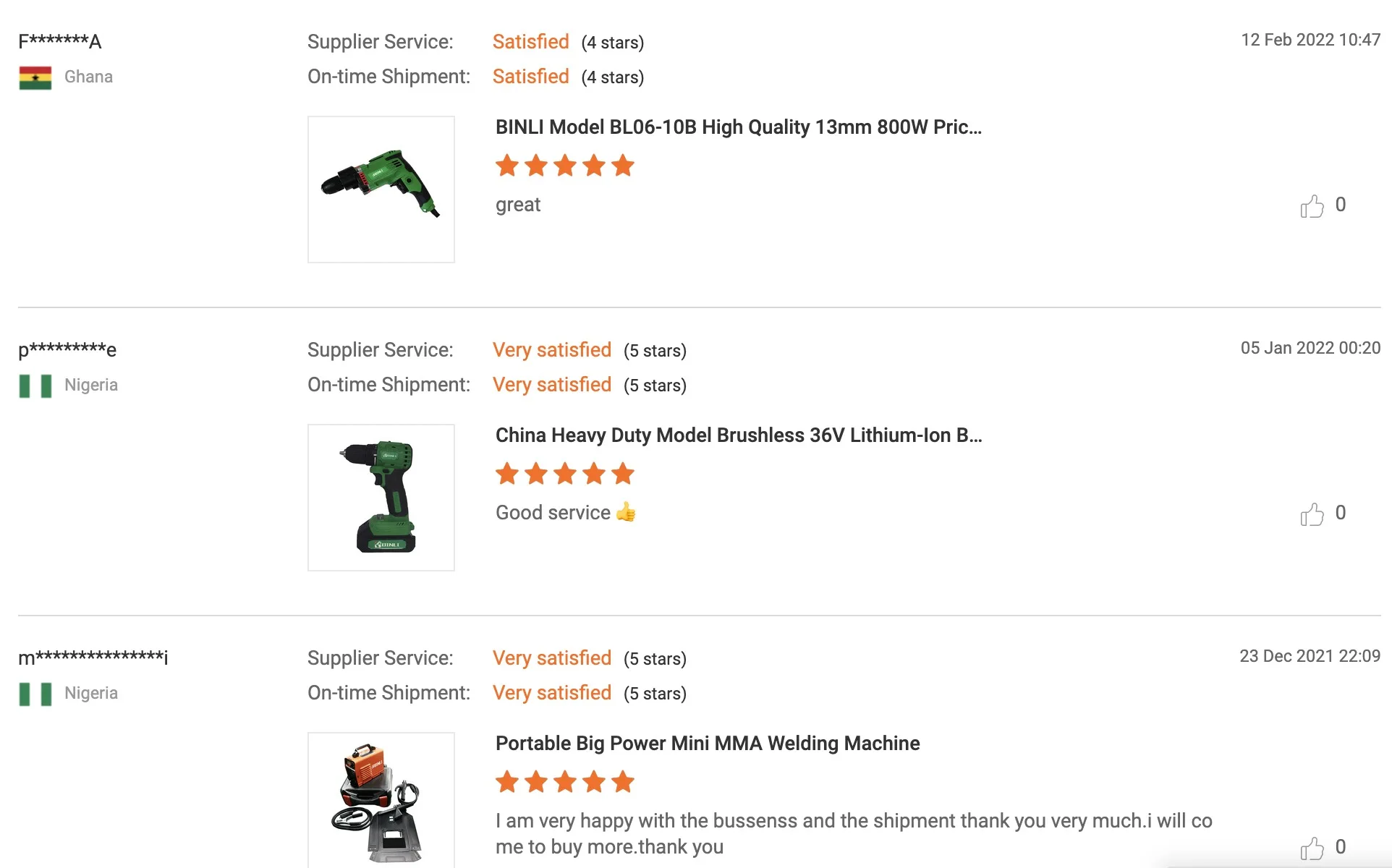Viewport: 1392px width, 868px height.
Task: Click star rating under Brushless 36V drill
Action: (x=565, y=474)
